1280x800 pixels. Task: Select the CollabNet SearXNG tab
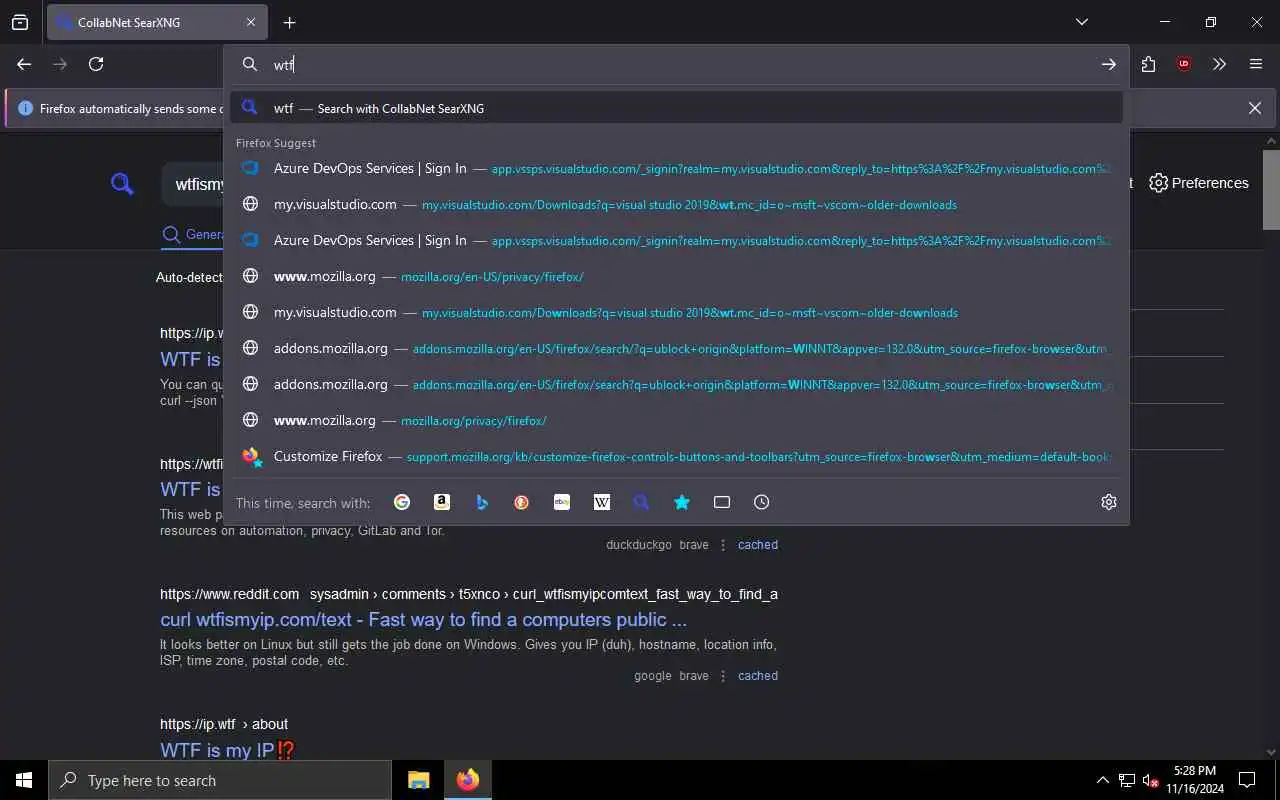157,22
